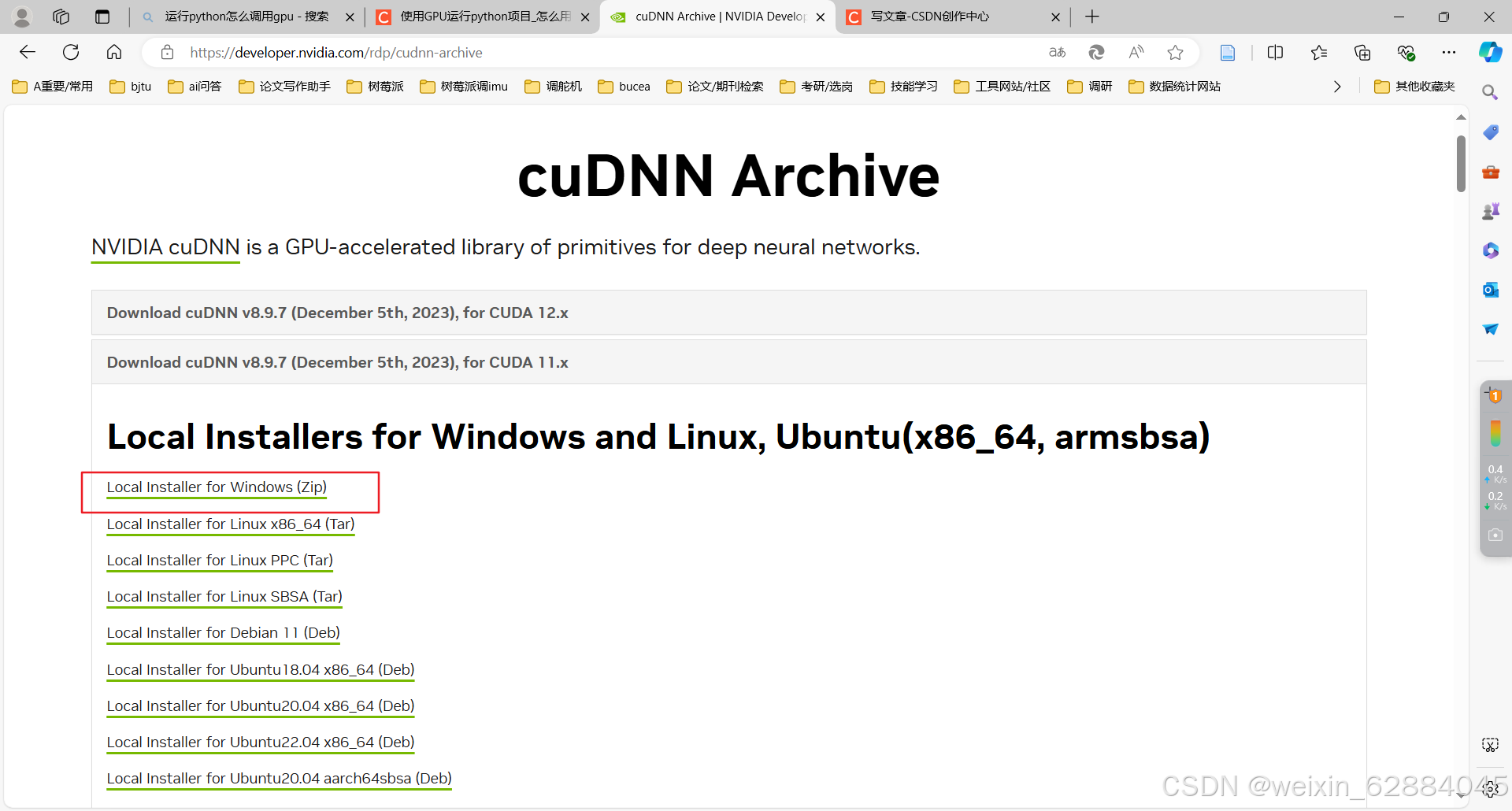1512x811 pixels.
Task: Download Local Installer for Linux SBSA (Tar)
Action: (224, 597)
